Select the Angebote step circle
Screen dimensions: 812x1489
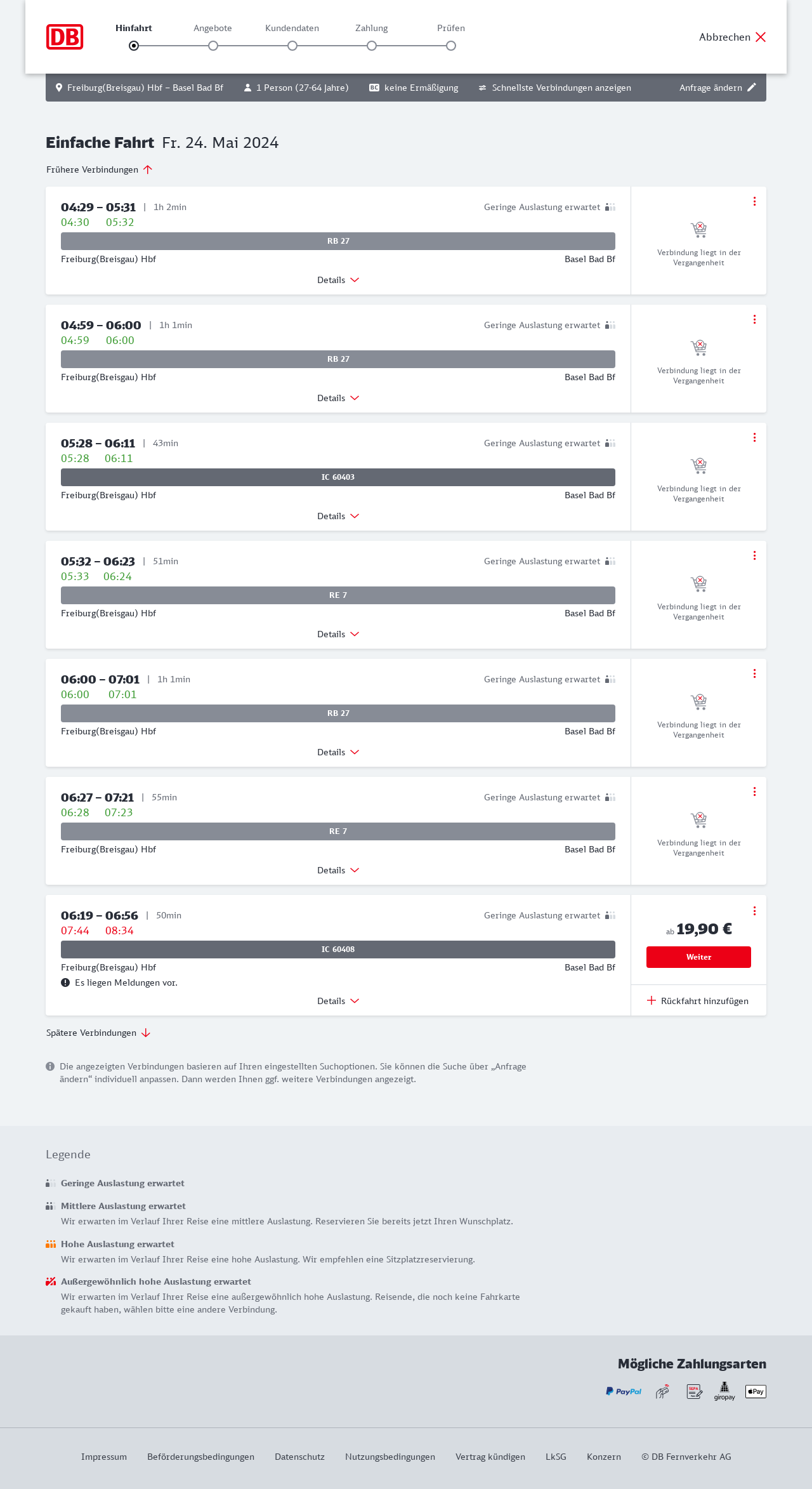tap(213, 46)
